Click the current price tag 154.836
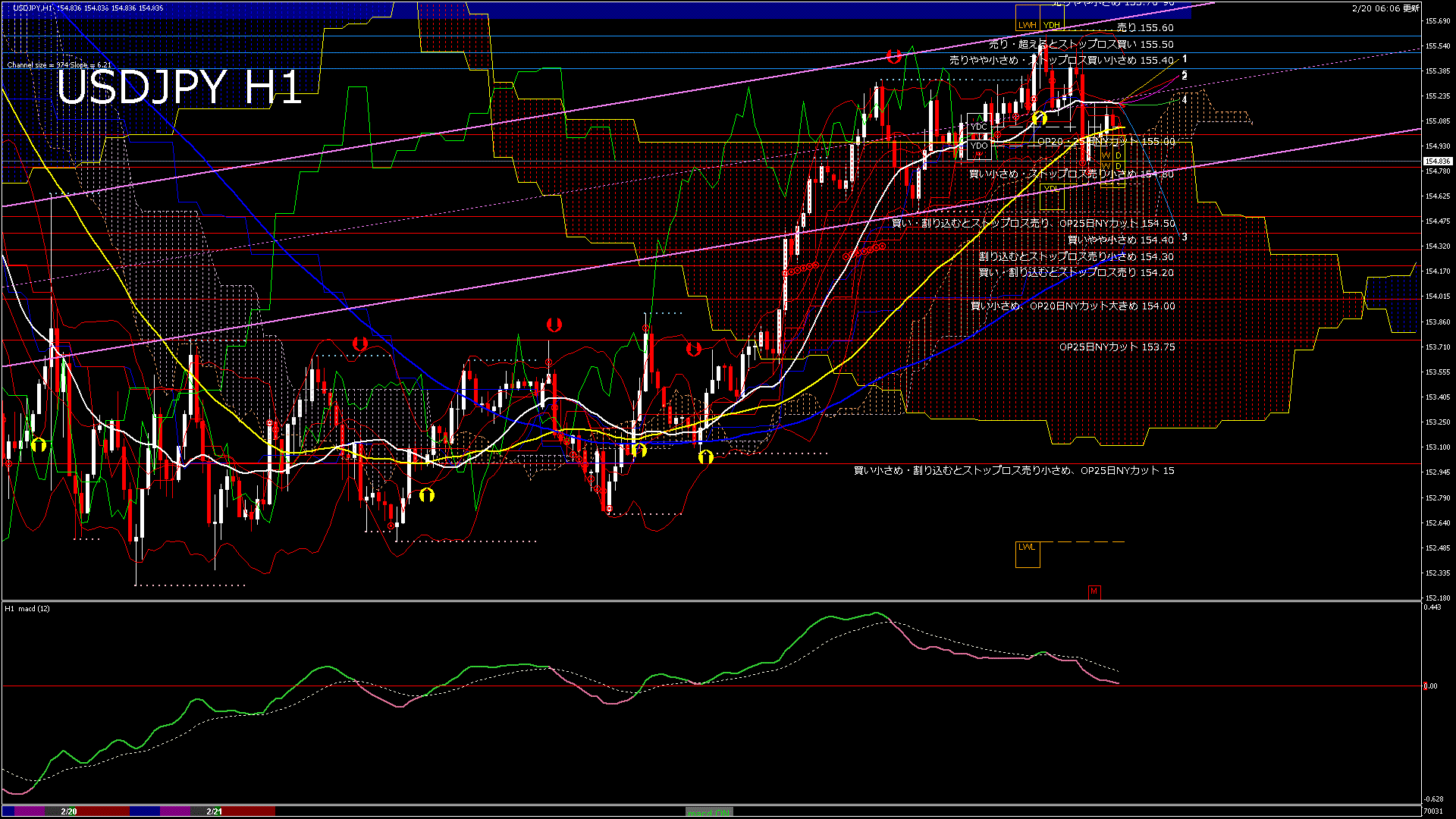The width and height of the screenshot is (1456, 819). (x=1437, y=161)
